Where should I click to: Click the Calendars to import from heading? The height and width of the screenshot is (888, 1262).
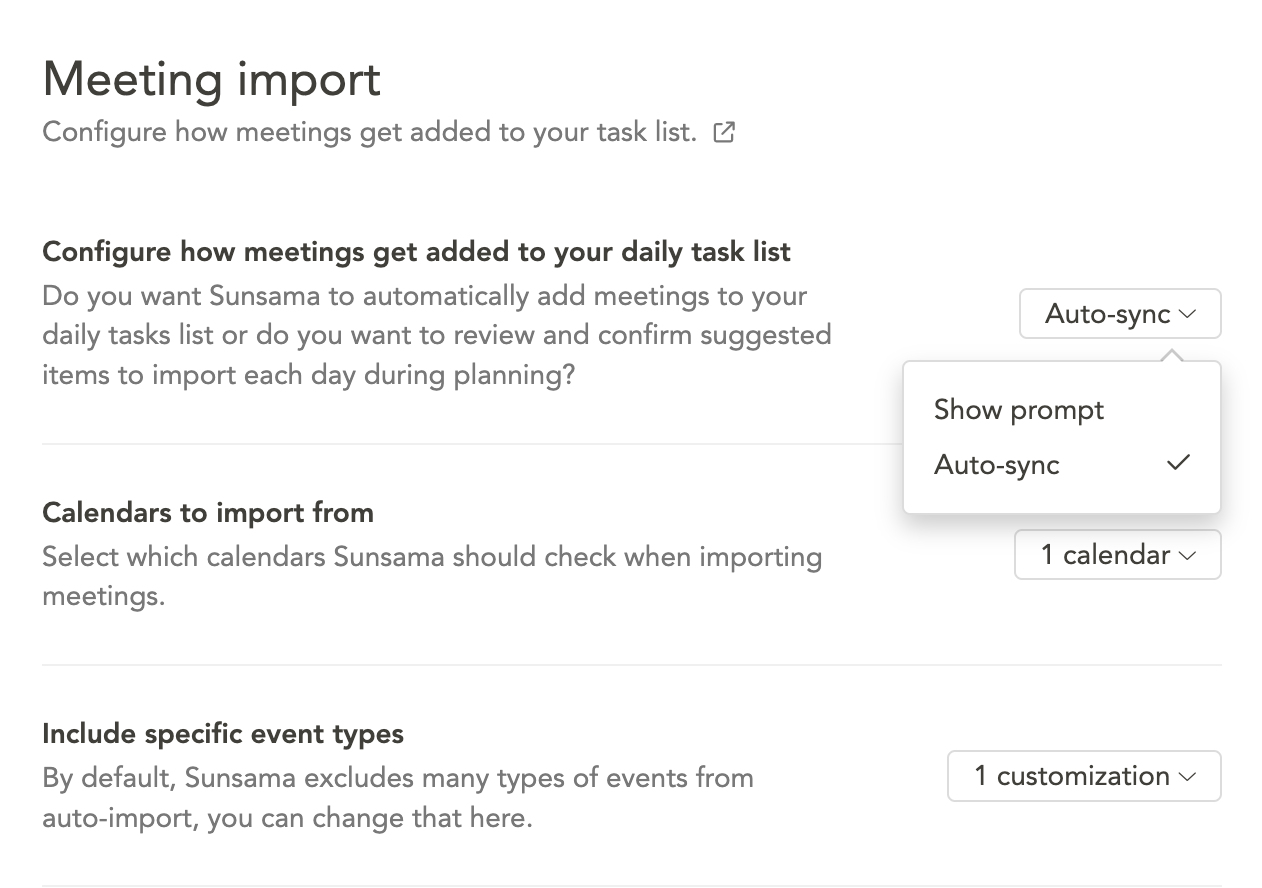pos(208,513)
